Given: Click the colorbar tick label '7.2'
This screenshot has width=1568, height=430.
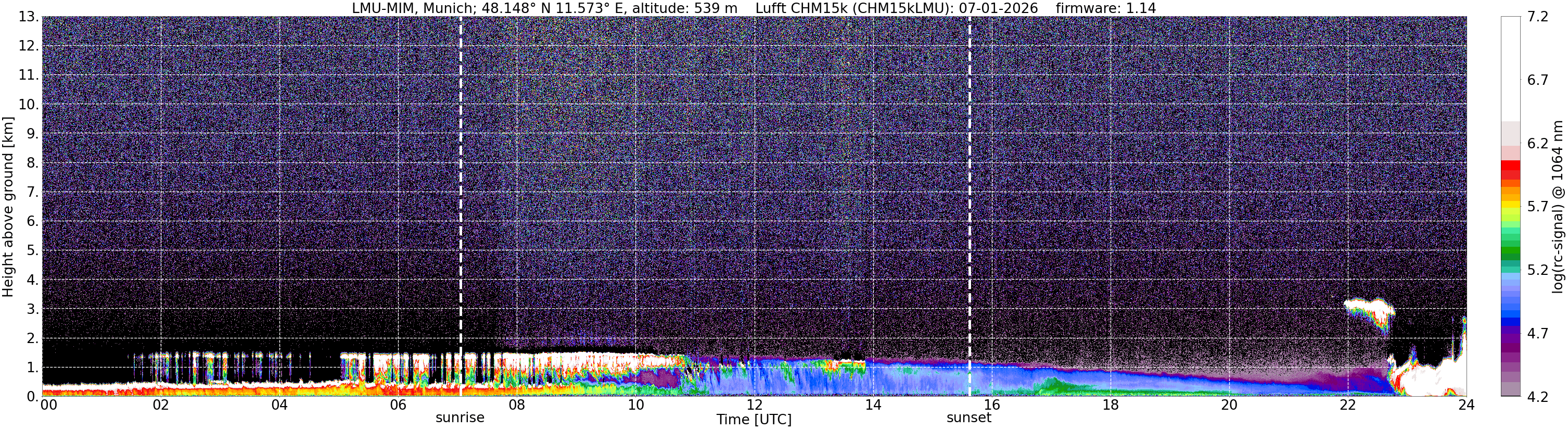Looking at the screenshot, I should pyautogui.click(x=1538, y=17).
